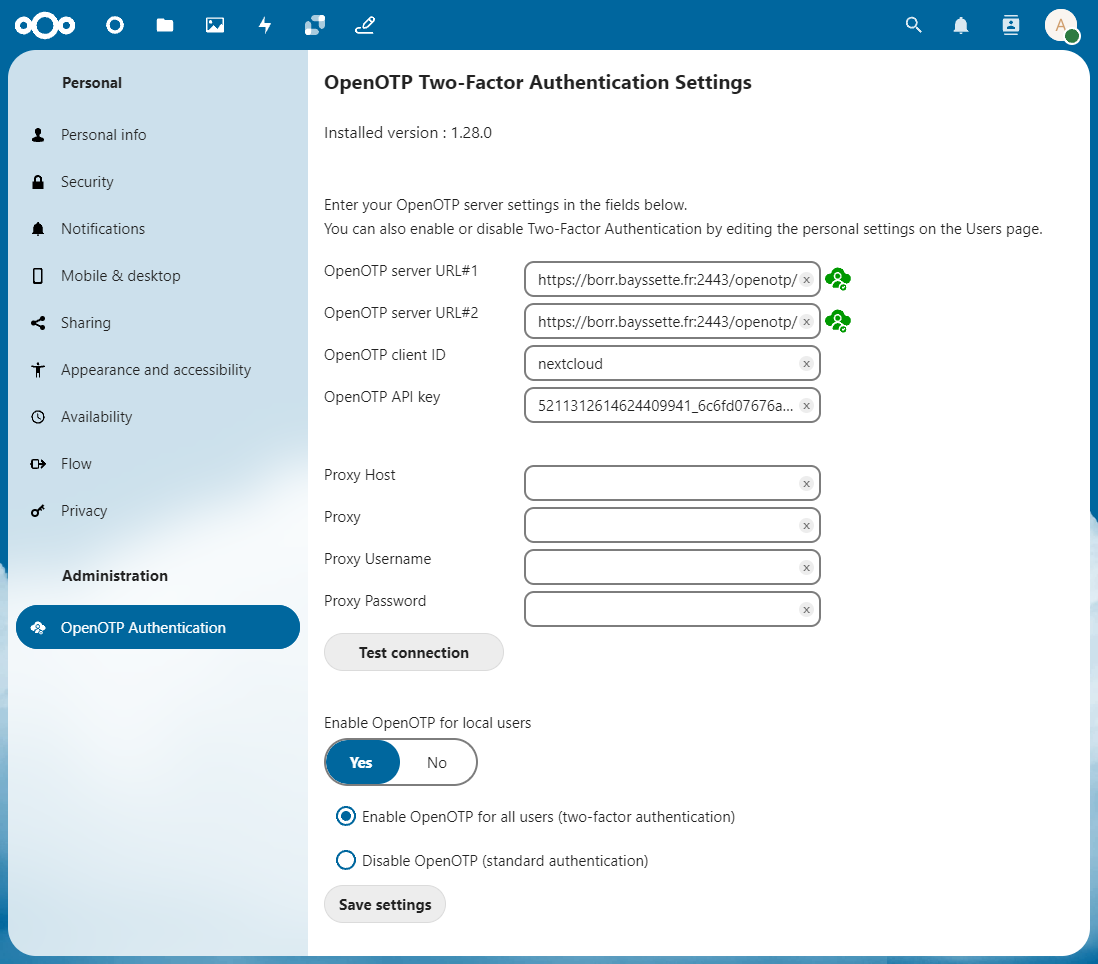Focus the OpenOTP client ID input
Image resolution: width=1098 pixels, height=964 pixels.
click(x=672, y=363)
